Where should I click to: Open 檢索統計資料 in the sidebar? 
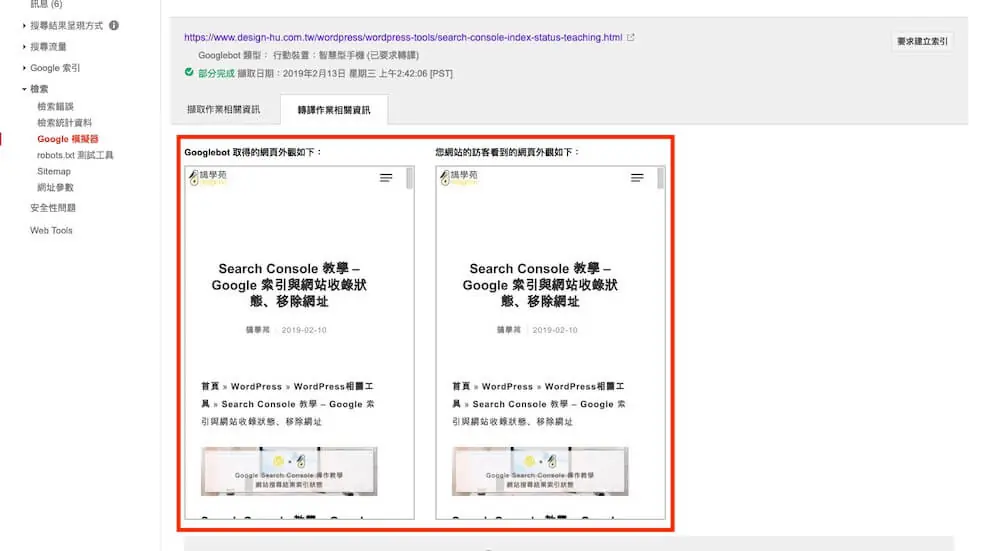[x=64, y=122]
